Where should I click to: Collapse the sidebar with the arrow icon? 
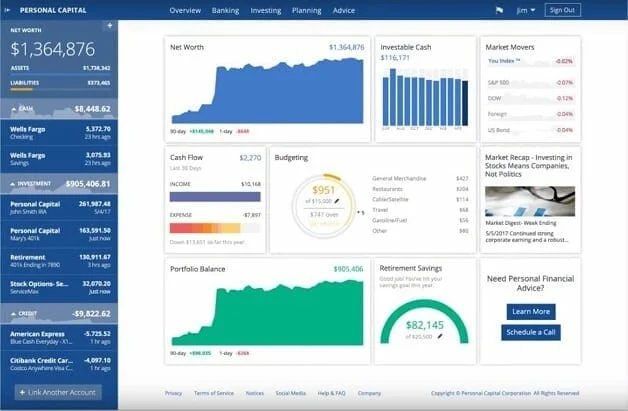(7, 10)
